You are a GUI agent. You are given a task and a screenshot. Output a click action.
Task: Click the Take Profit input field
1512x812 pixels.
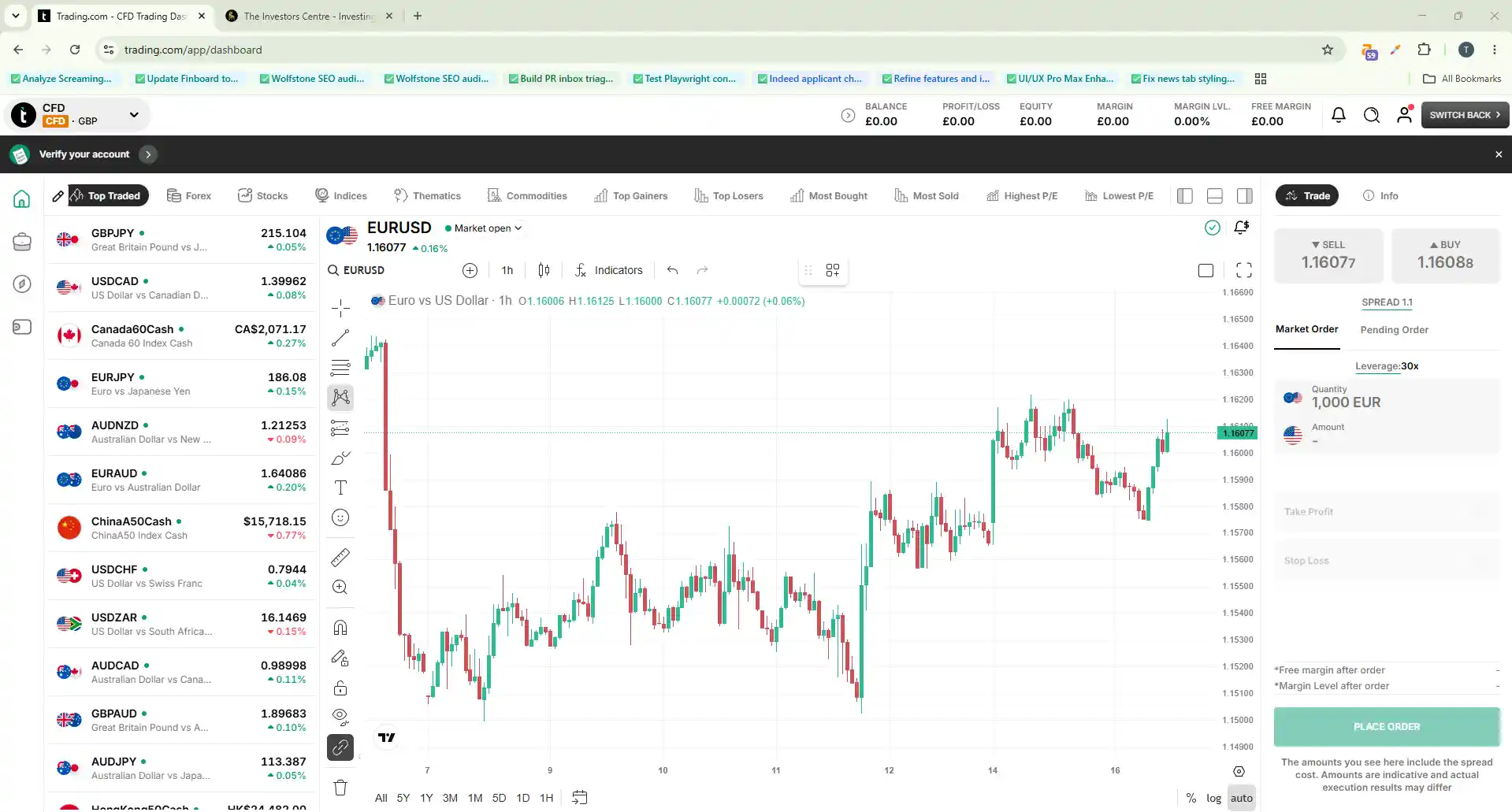(x=1387, y=512)
